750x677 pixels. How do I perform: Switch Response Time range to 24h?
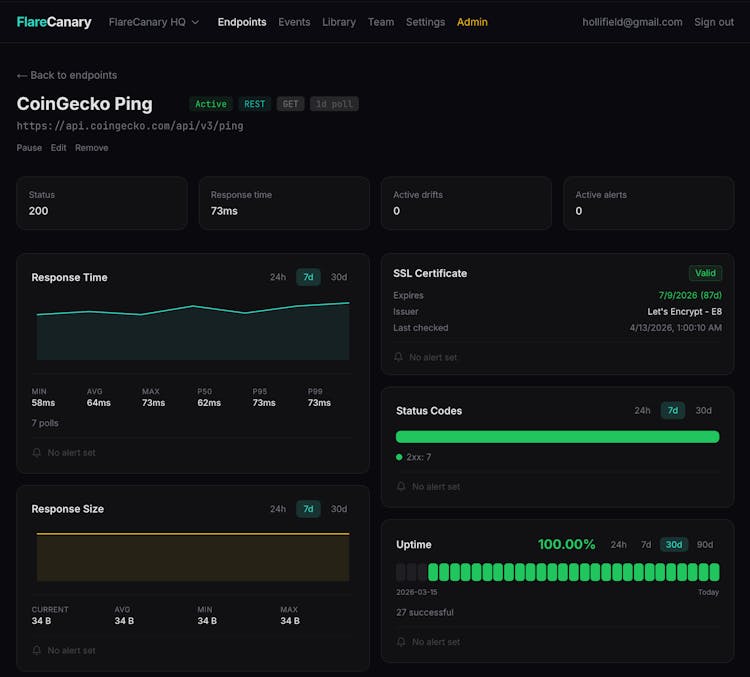point(278,277)
